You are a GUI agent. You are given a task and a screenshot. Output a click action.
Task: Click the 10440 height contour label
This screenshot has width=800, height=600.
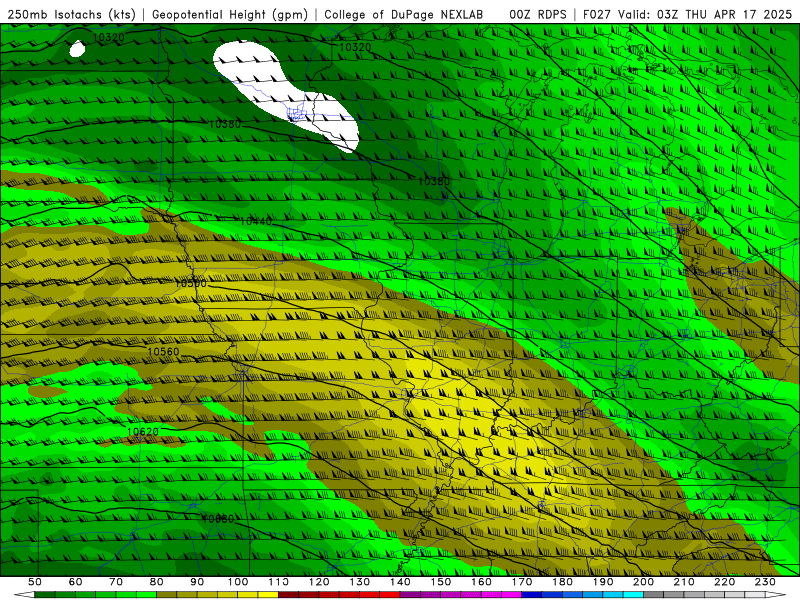[256, 221]
